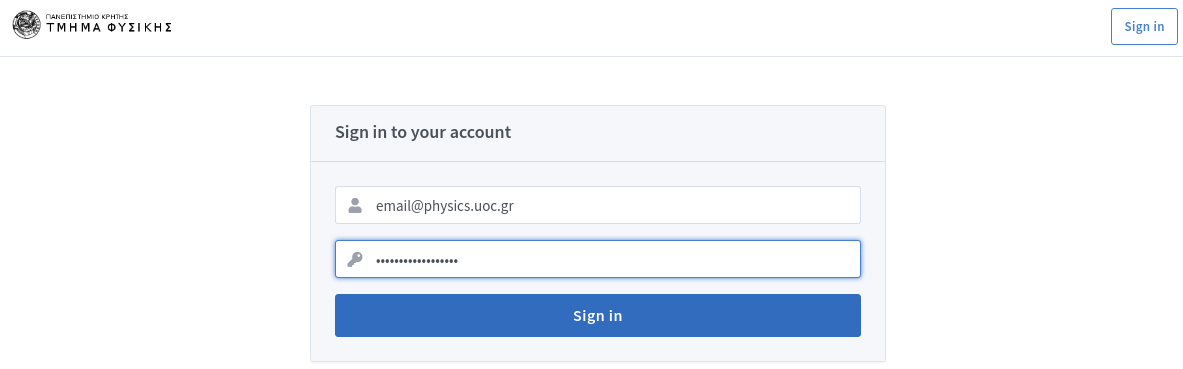Click the empty right side of password field

coord(660,260)
